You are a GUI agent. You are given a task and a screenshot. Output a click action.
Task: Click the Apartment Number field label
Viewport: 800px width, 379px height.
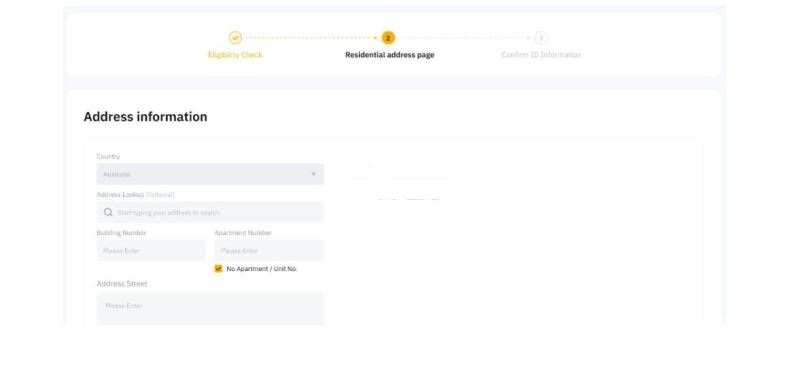pyautogui.click(x=243, y=233)
